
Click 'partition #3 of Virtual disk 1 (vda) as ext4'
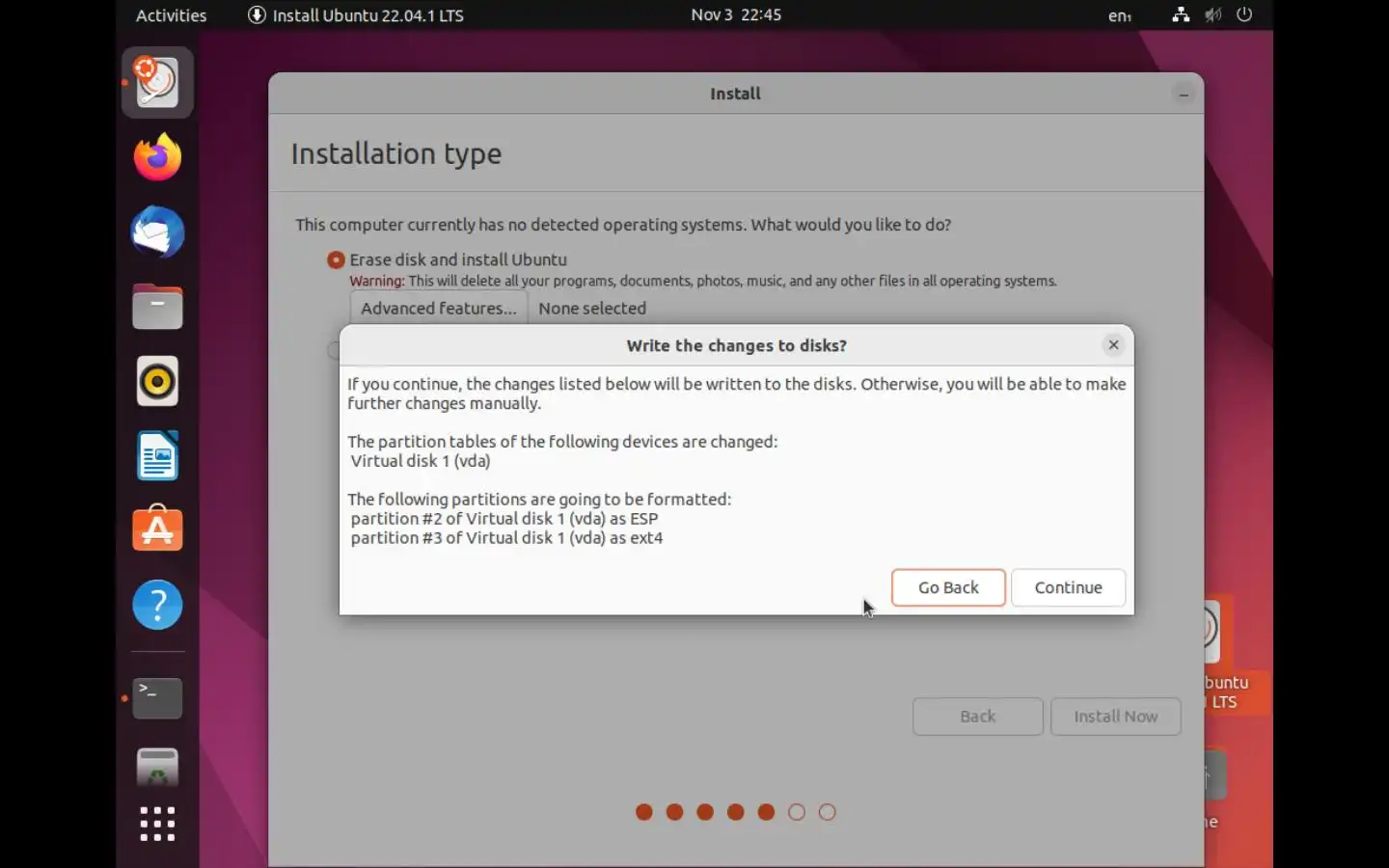click(507, 538)
